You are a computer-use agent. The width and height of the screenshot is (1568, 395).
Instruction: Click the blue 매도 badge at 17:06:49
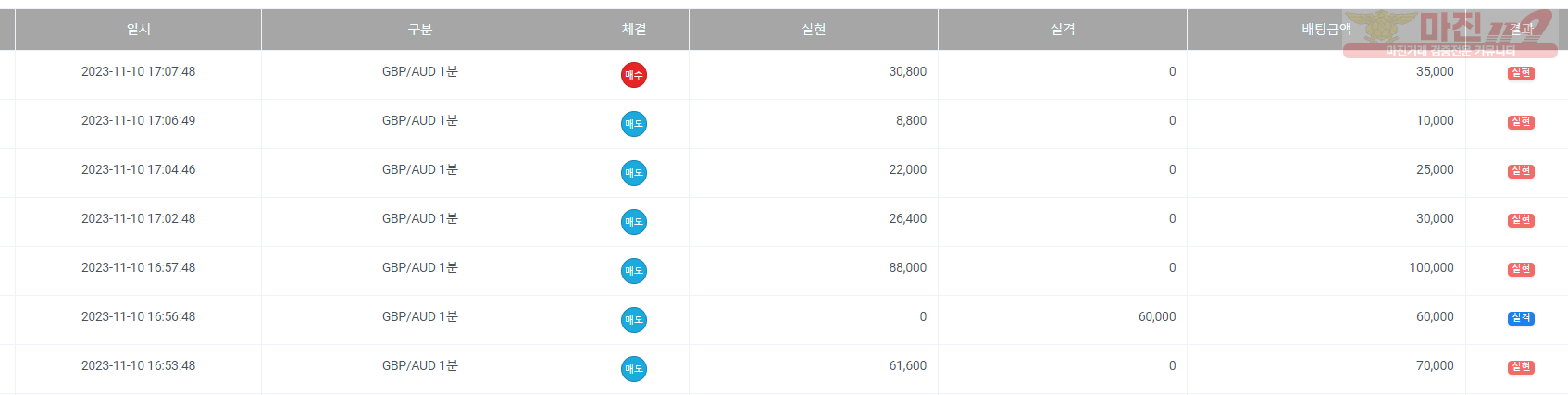point(634,124)
